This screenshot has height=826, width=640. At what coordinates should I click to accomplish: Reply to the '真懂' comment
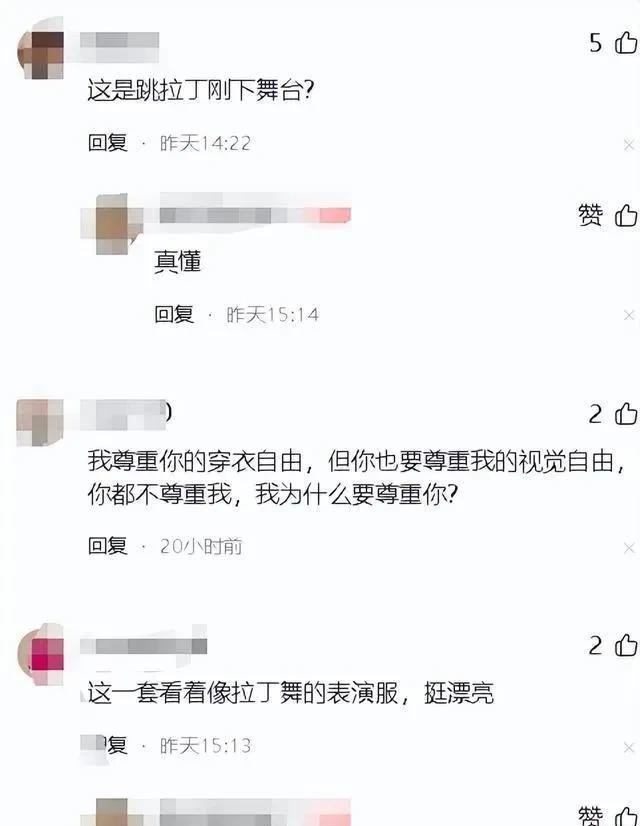tap(174, 314)
